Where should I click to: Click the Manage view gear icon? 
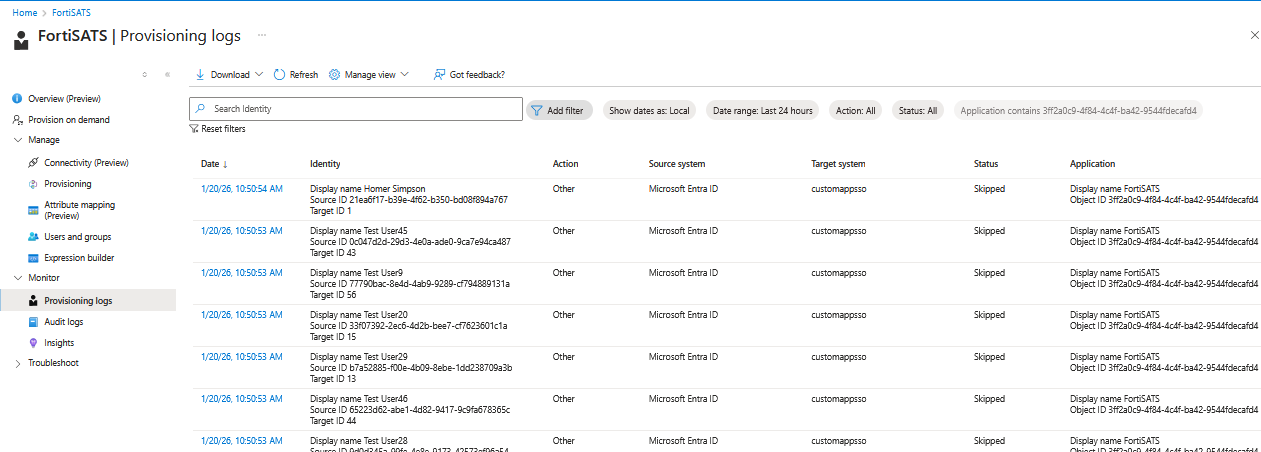[334, 74]
